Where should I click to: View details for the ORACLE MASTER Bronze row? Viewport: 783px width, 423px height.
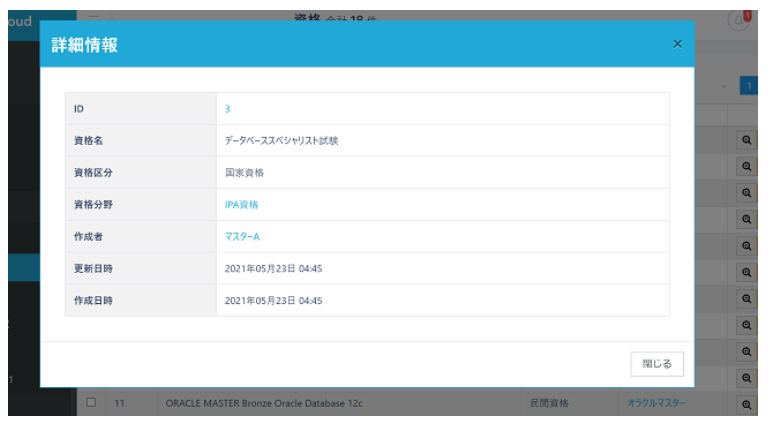tap(746, 404)
